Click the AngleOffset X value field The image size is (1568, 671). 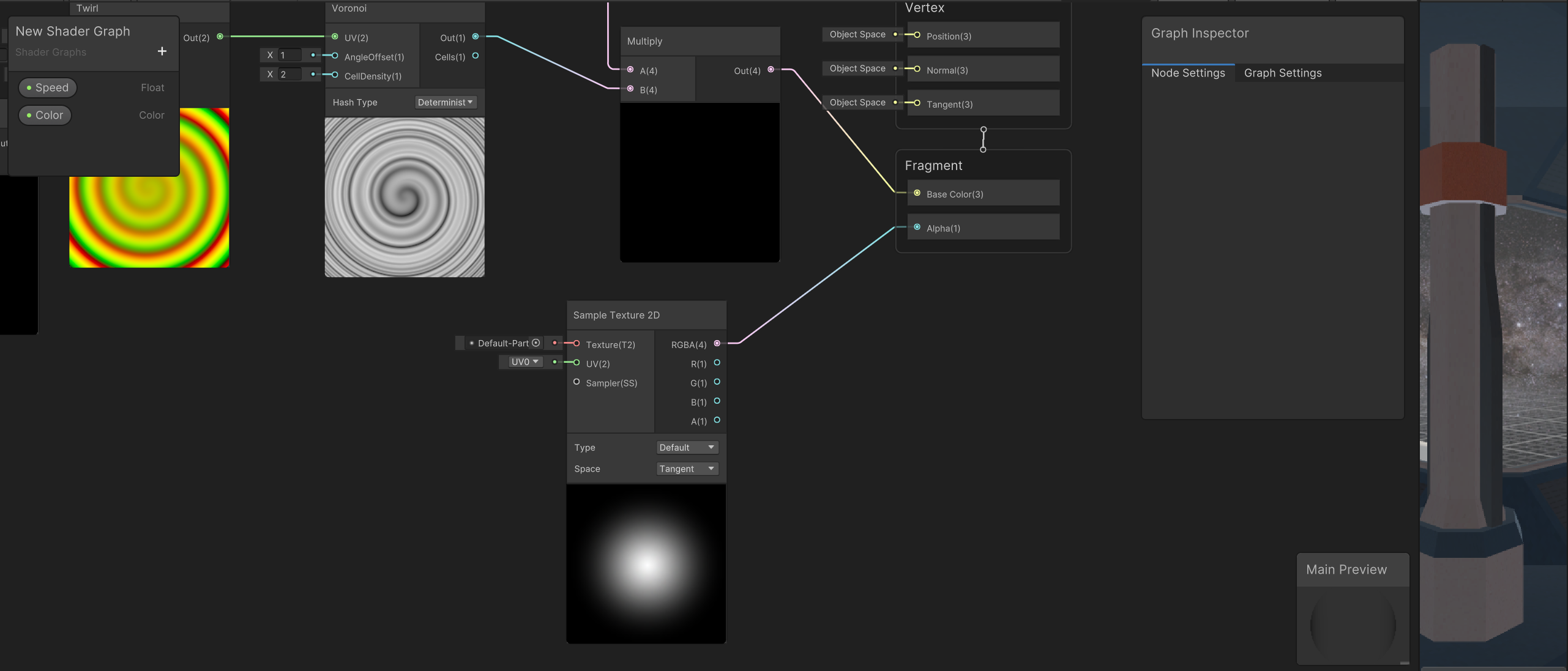(291, 56)
